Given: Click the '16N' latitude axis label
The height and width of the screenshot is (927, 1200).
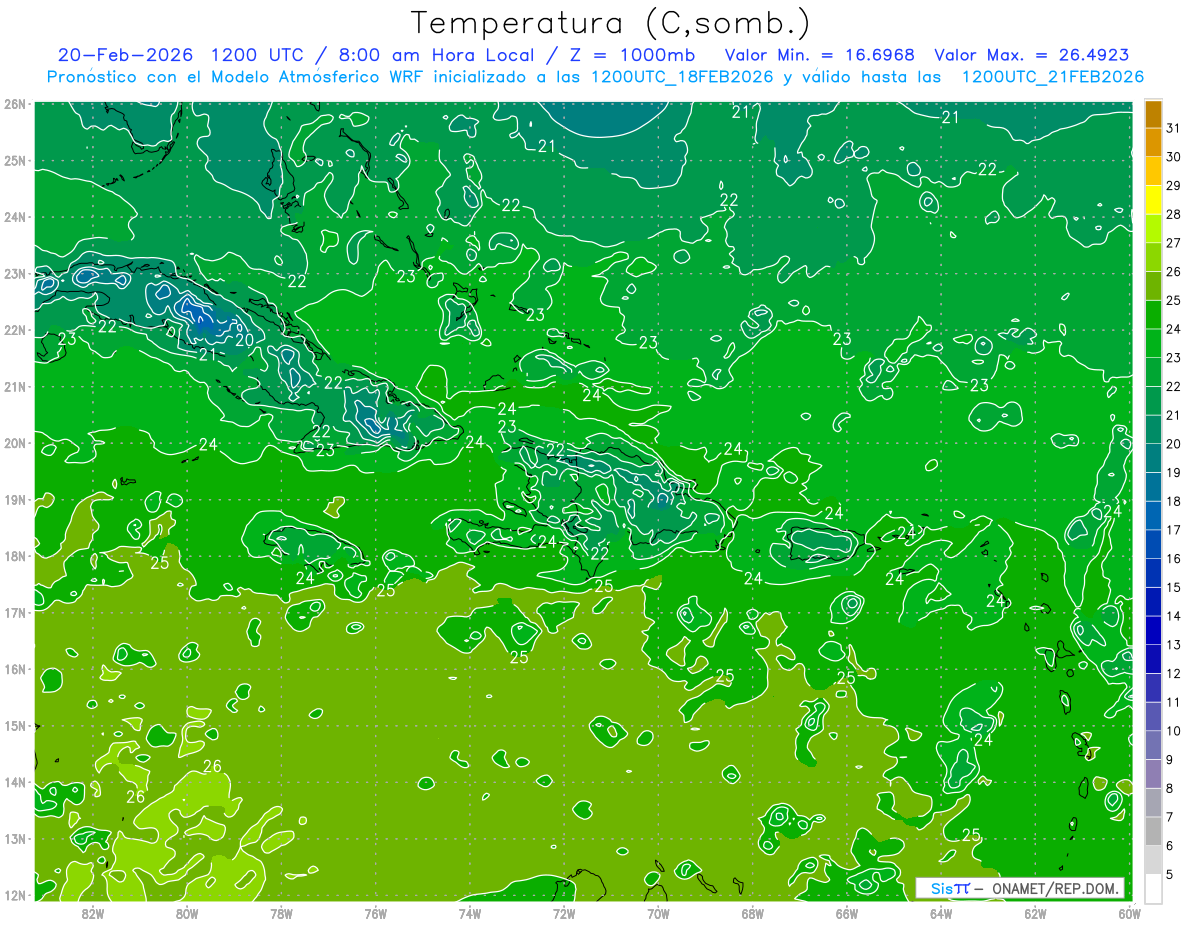Looking at the screenshot, I should coord(14,669).
